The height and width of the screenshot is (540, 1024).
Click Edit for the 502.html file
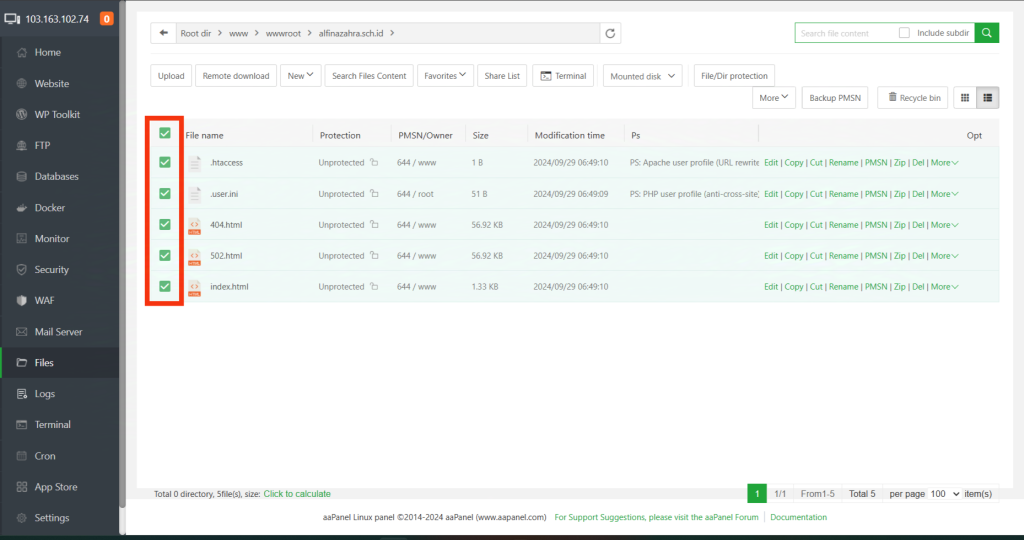coord(770,256)
